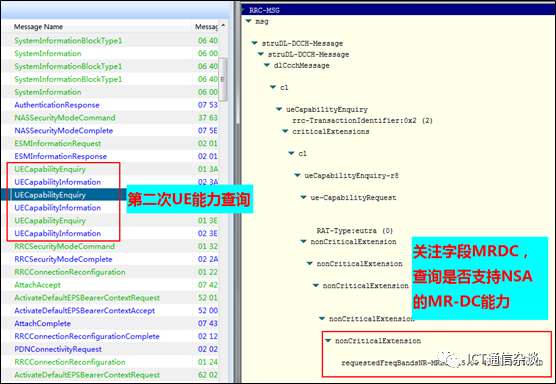Click hex cell 02 02

(208, 349)
